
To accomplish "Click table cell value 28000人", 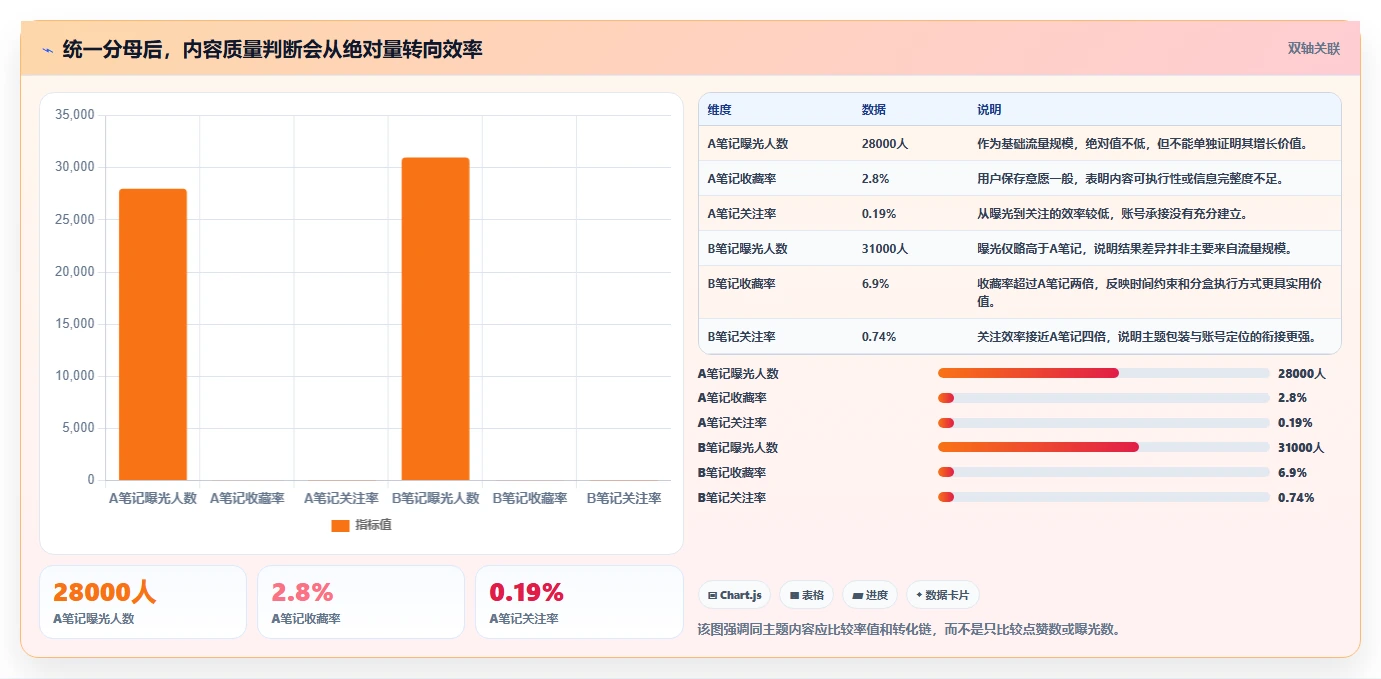I will pos(884,144).
